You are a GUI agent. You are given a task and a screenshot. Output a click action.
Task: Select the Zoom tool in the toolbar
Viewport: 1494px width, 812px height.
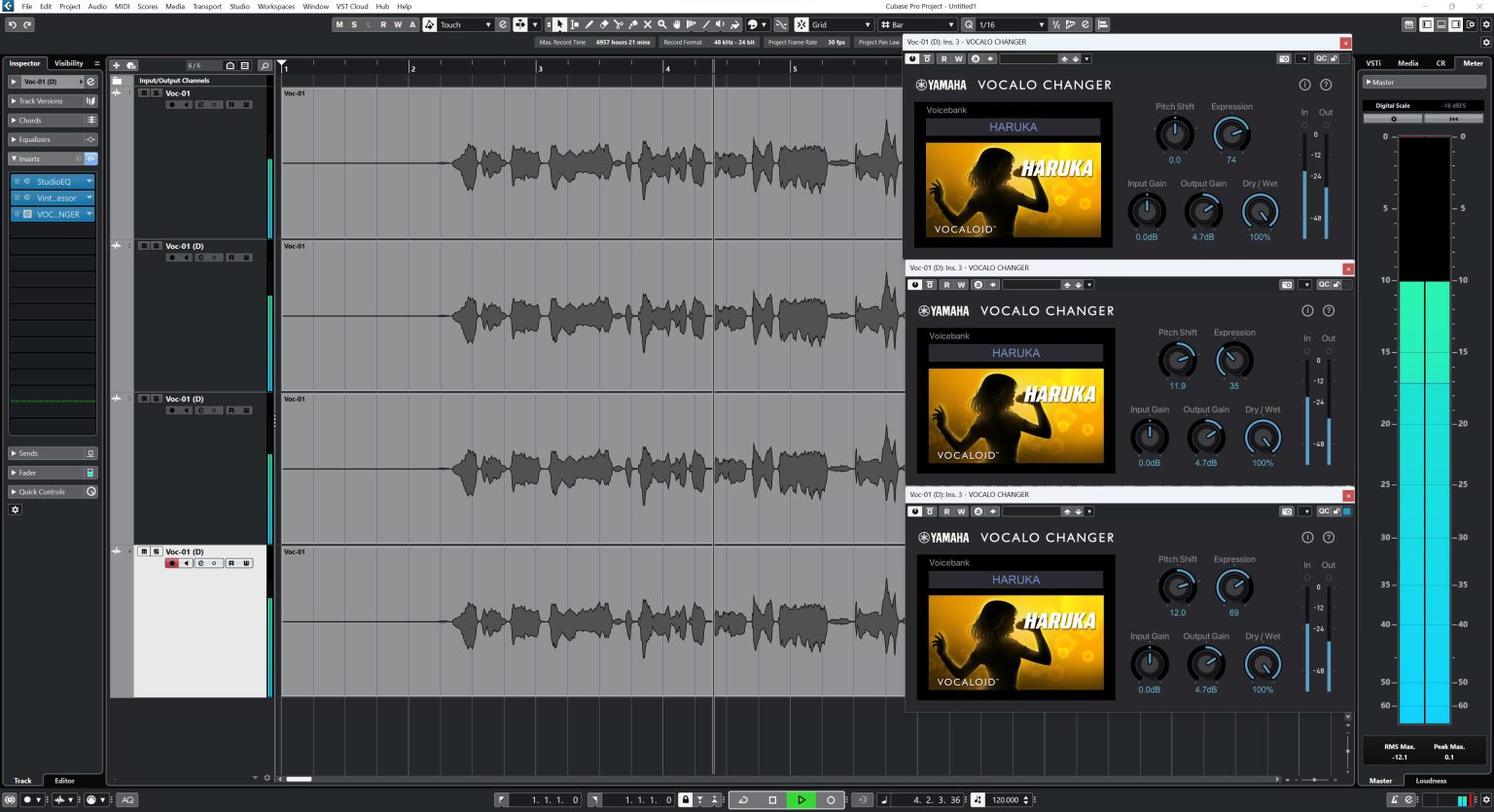(x=661, y=24)
